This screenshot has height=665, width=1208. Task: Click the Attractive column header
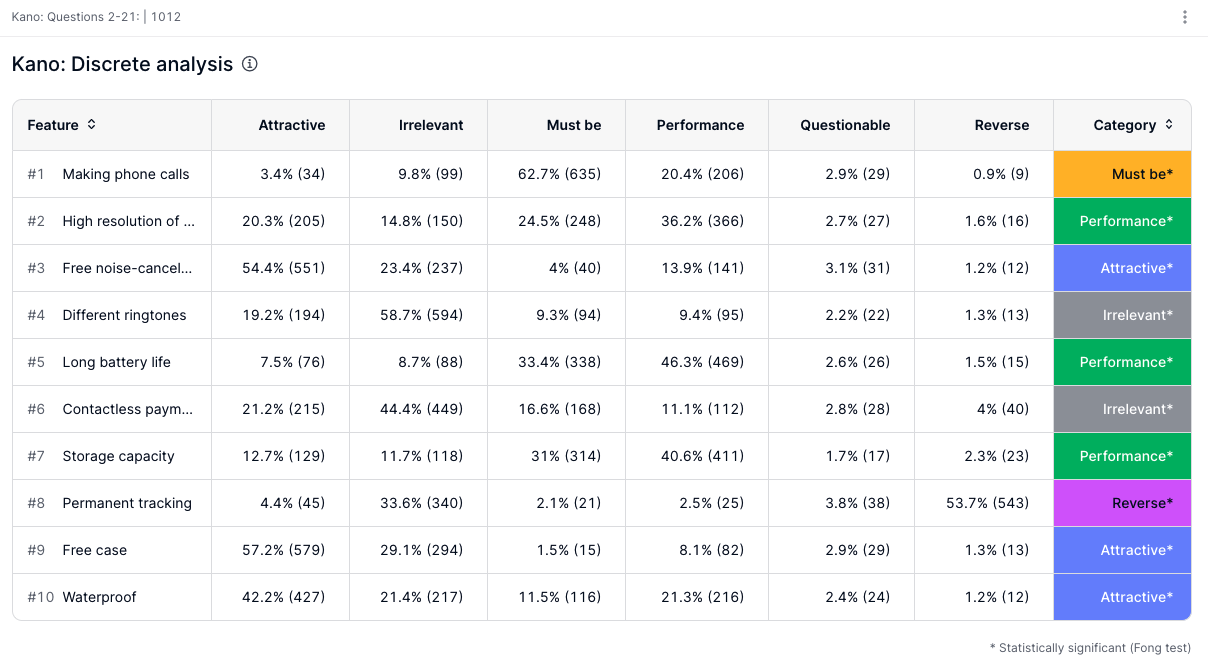(291, 125)
